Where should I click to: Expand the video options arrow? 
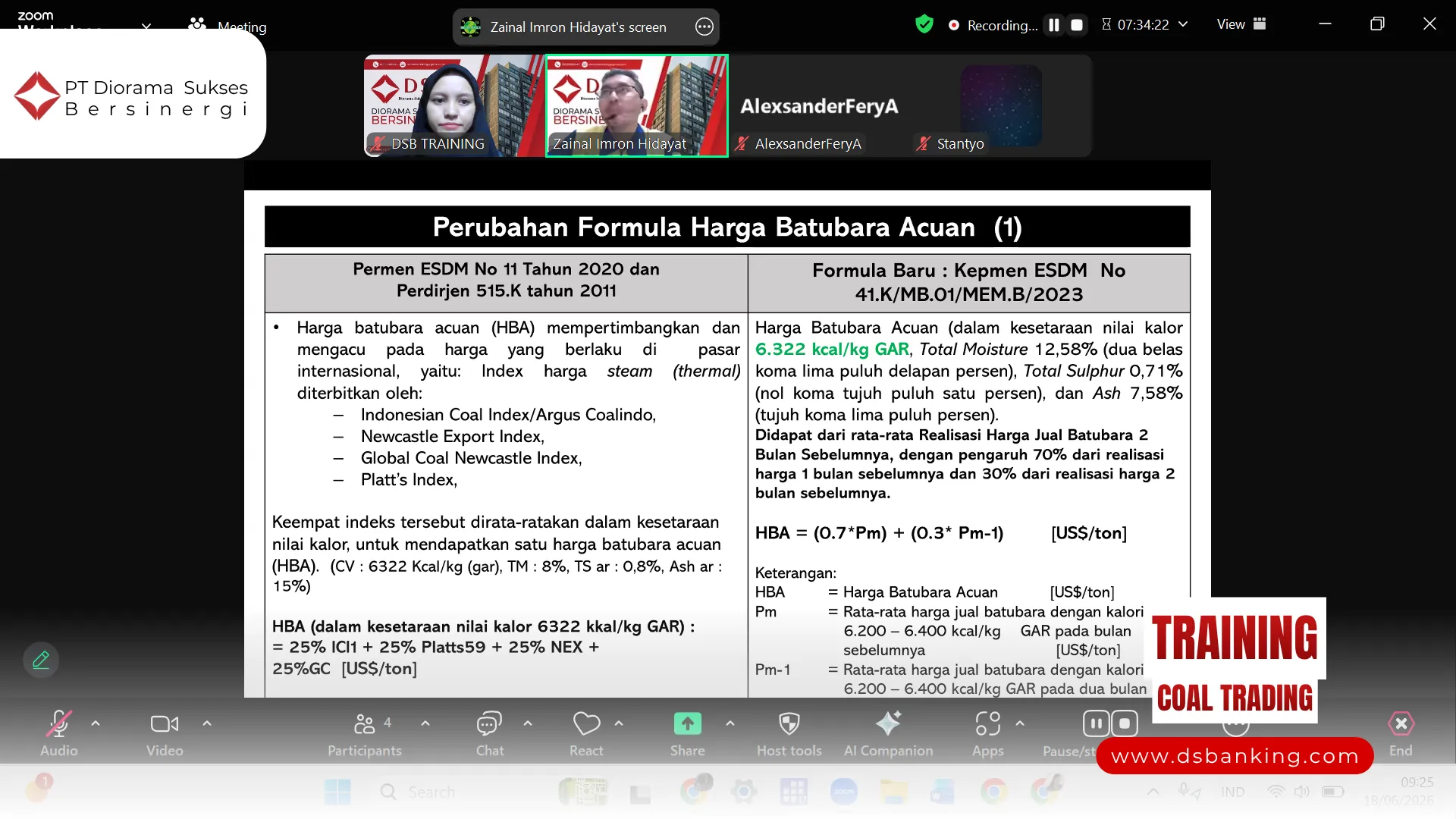pos(207,723)
